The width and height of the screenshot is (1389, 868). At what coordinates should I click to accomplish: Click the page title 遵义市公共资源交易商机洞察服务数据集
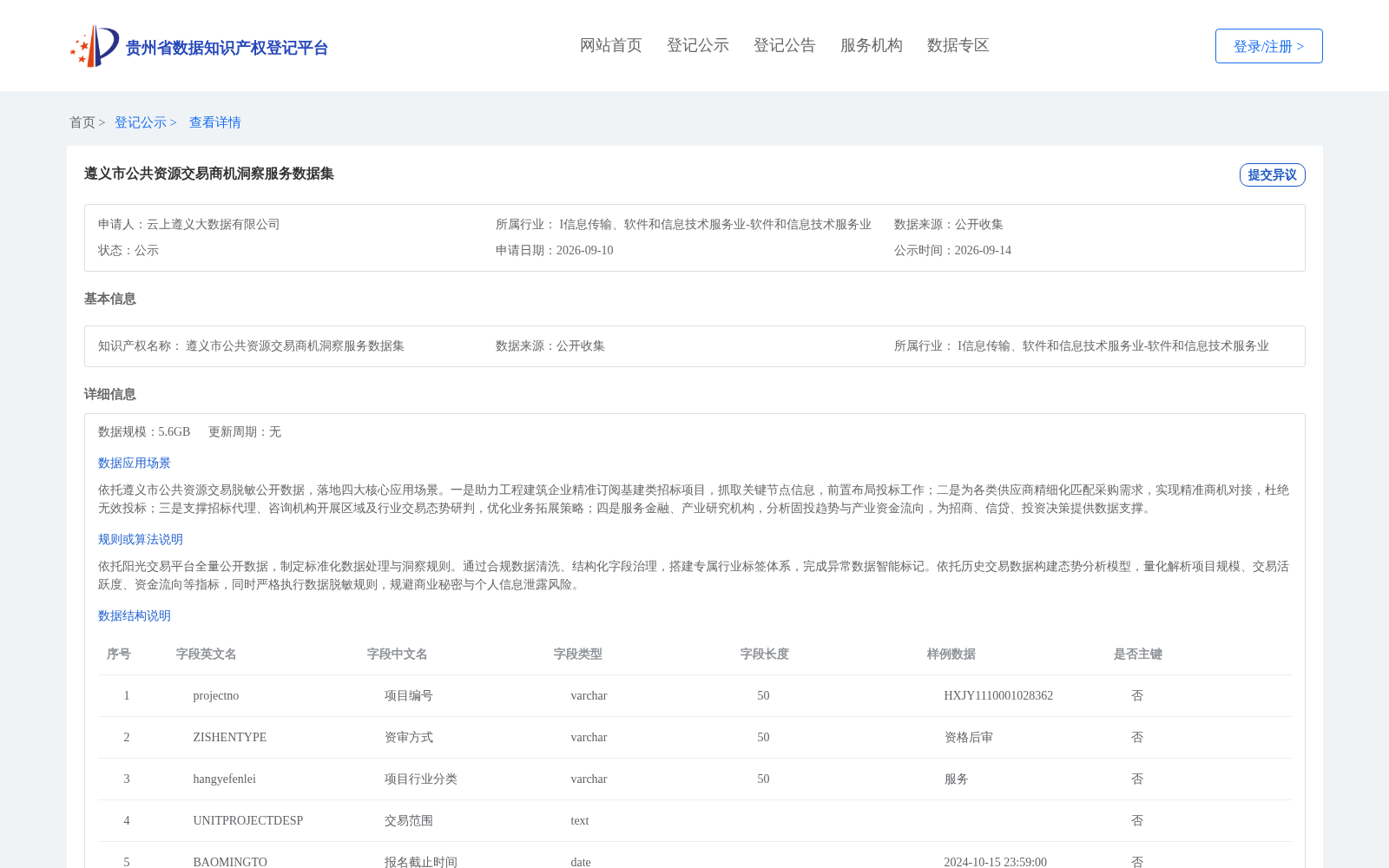(209, 174)
